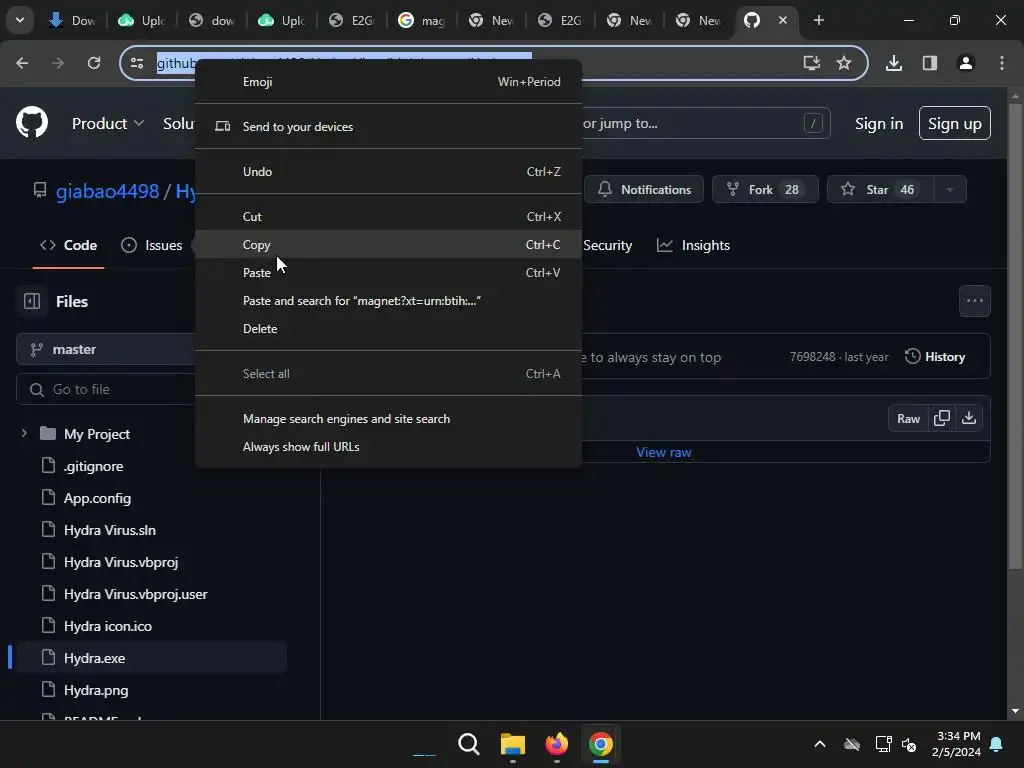1024x768 pixels.
Task: Click the Raw button
Action: pos(908,419)
